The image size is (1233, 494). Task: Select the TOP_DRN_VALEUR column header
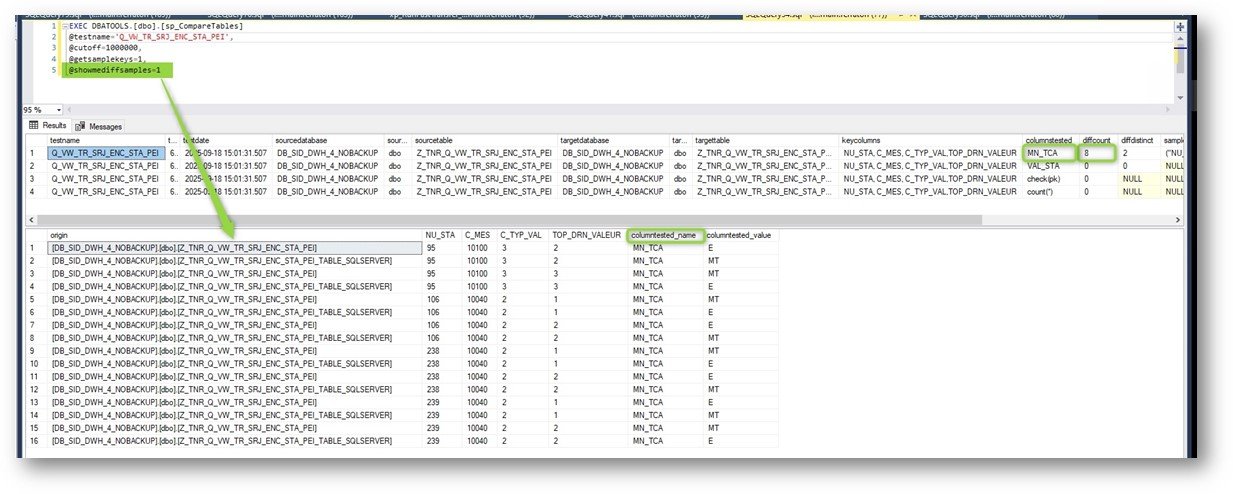point(590,235)
